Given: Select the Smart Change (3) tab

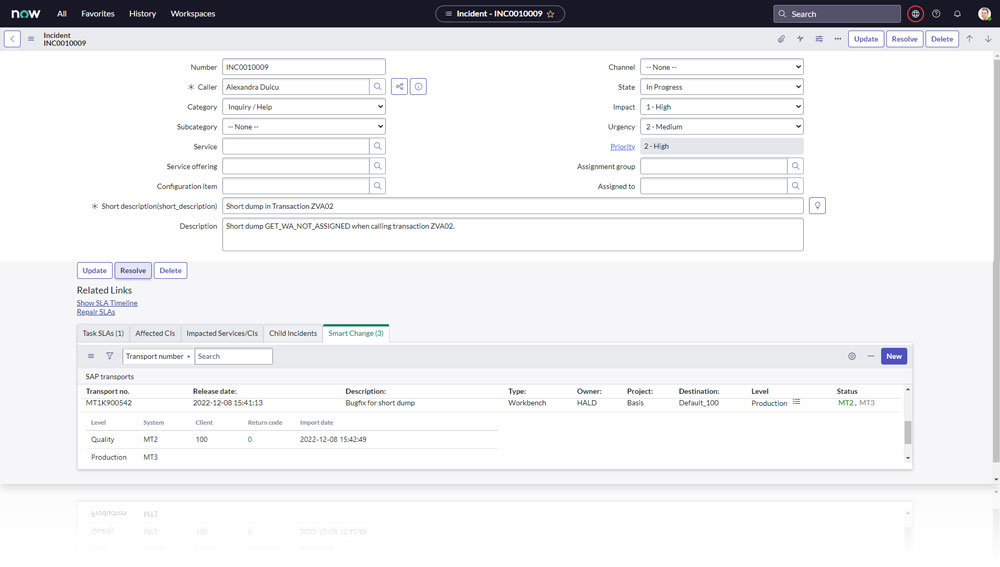Looking at the screenshot, I should [x=356, y=333].
